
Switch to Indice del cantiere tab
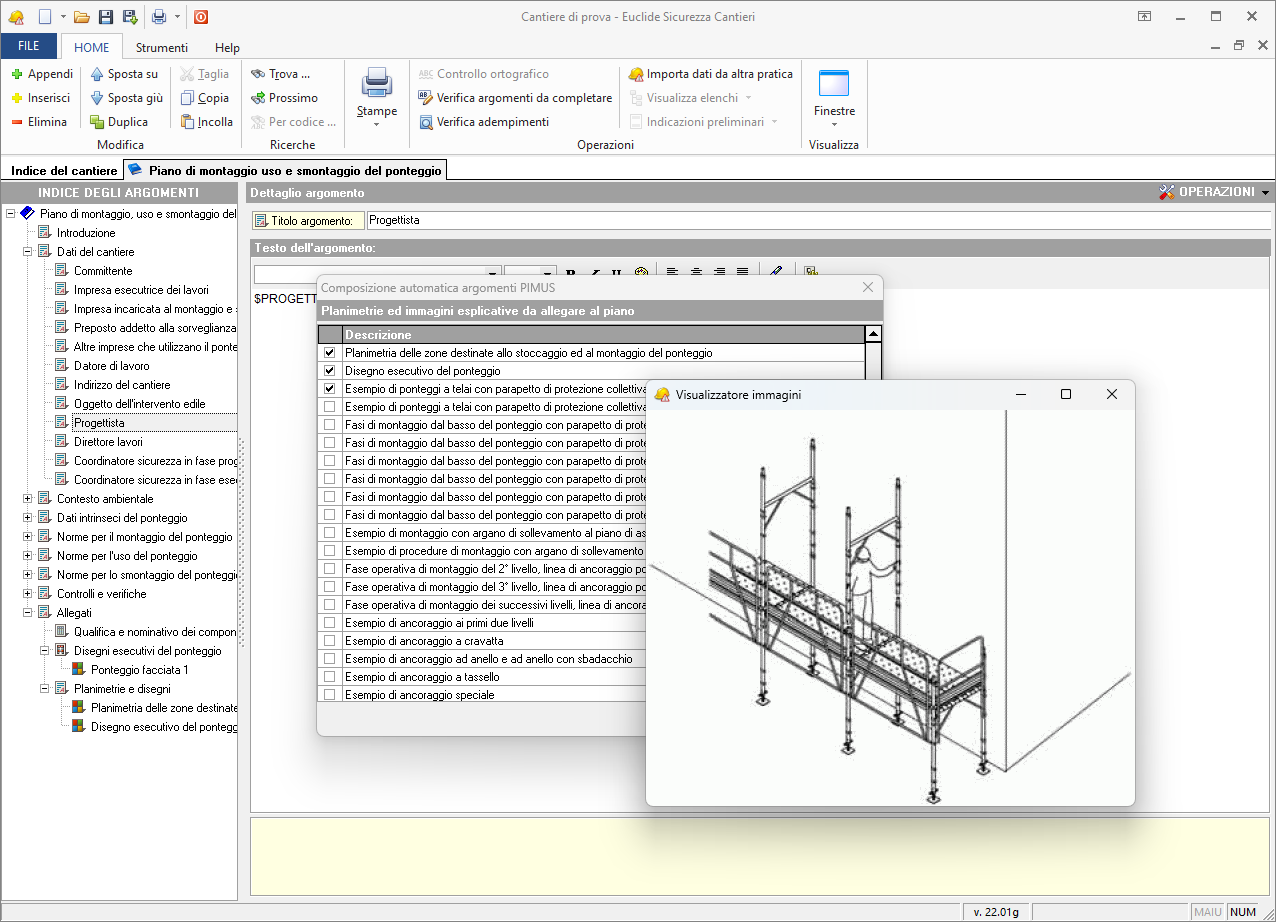click(64, 171)
